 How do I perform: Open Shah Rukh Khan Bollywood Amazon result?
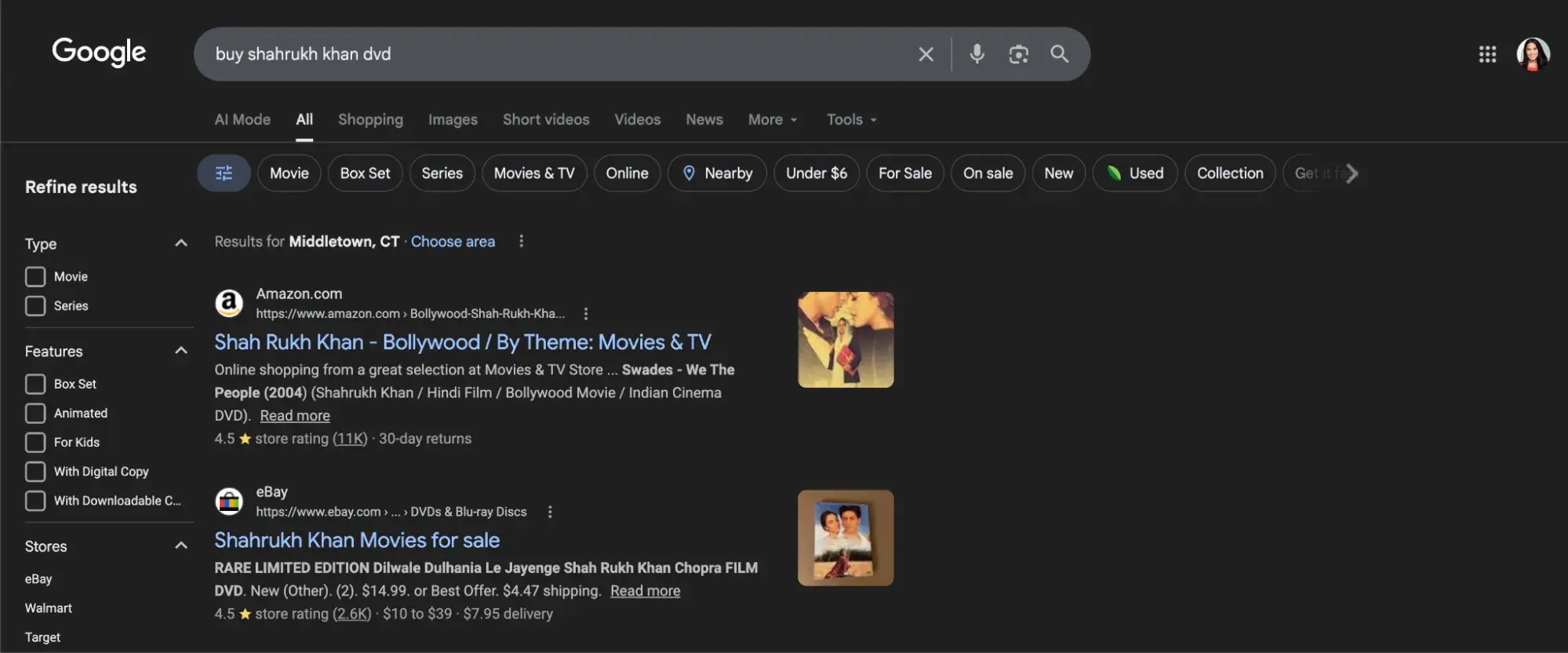coord(463,342)
